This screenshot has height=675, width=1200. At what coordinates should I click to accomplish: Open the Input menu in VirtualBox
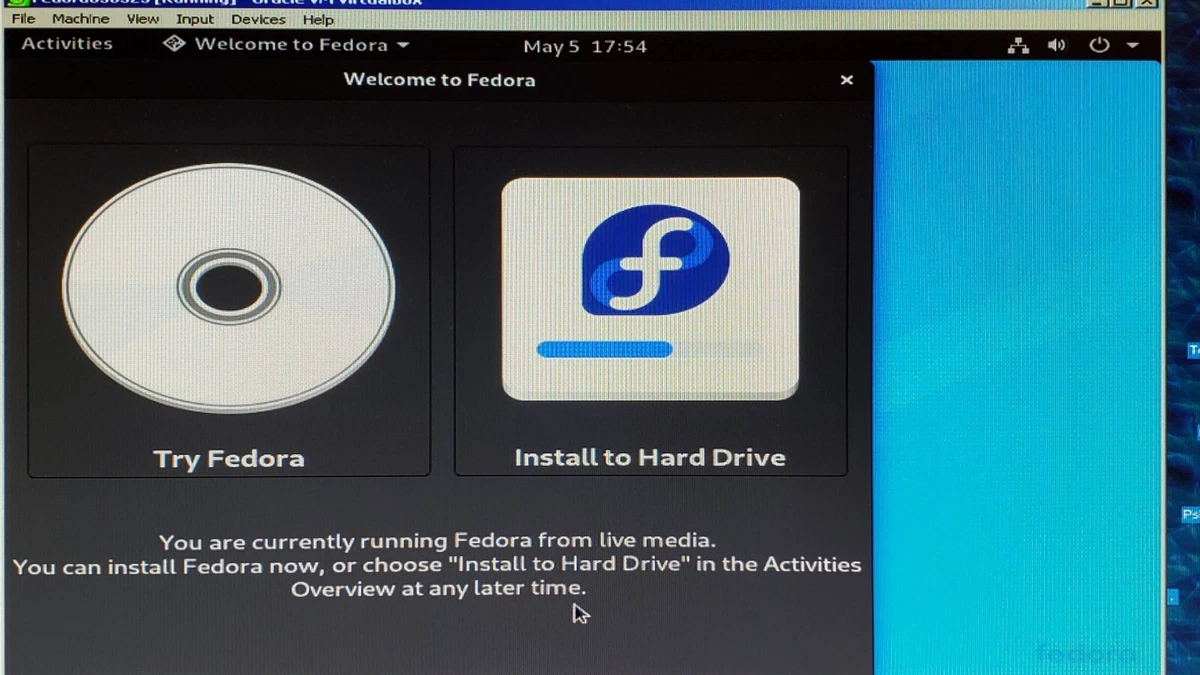[194, 19]
